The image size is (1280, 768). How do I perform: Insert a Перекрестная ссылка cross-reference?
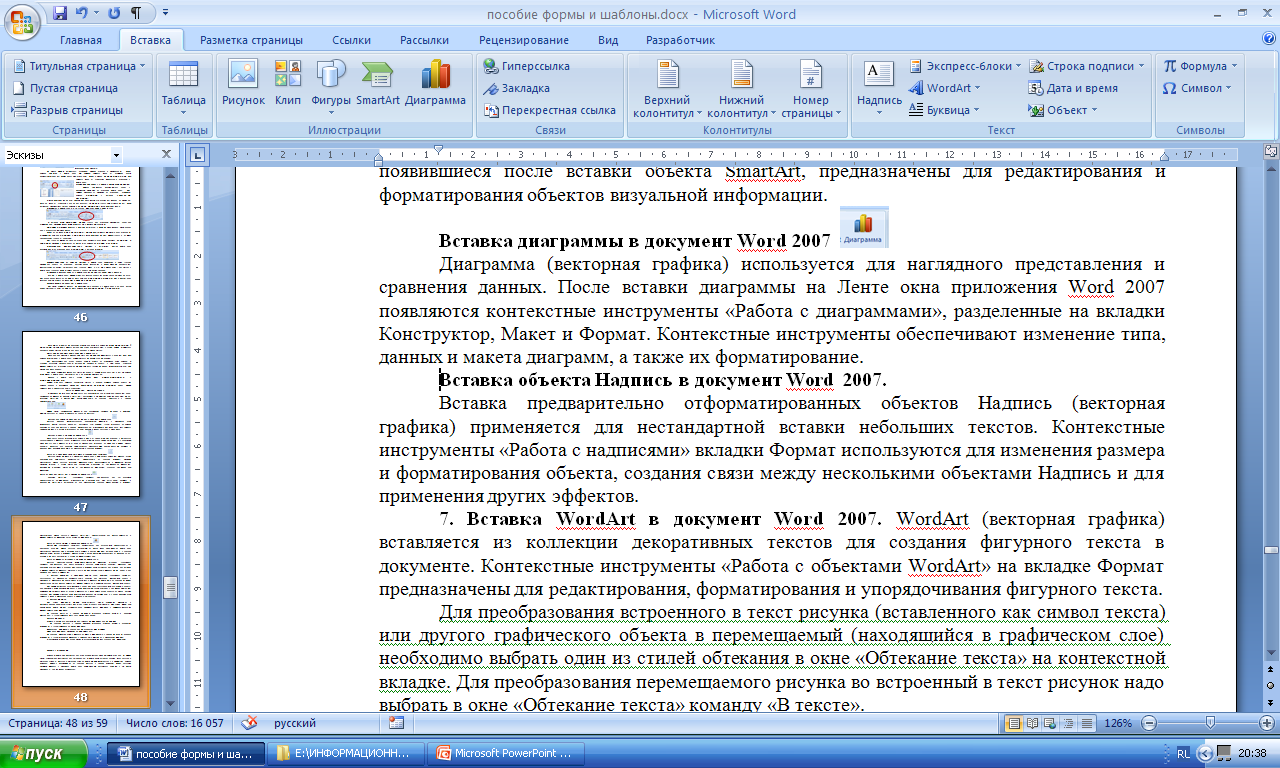click(x=549, y=110)
